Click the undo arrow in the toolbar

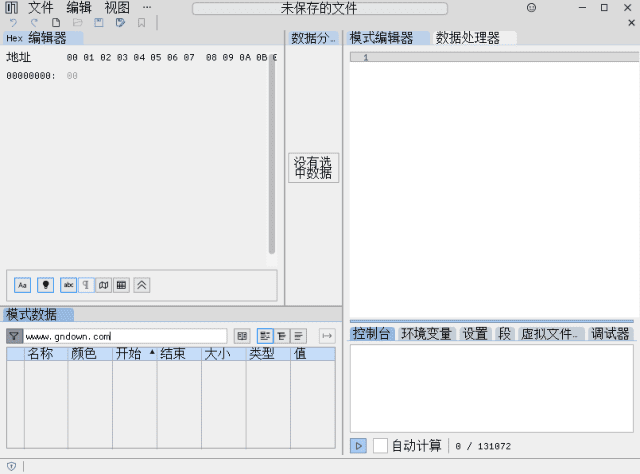13,22
